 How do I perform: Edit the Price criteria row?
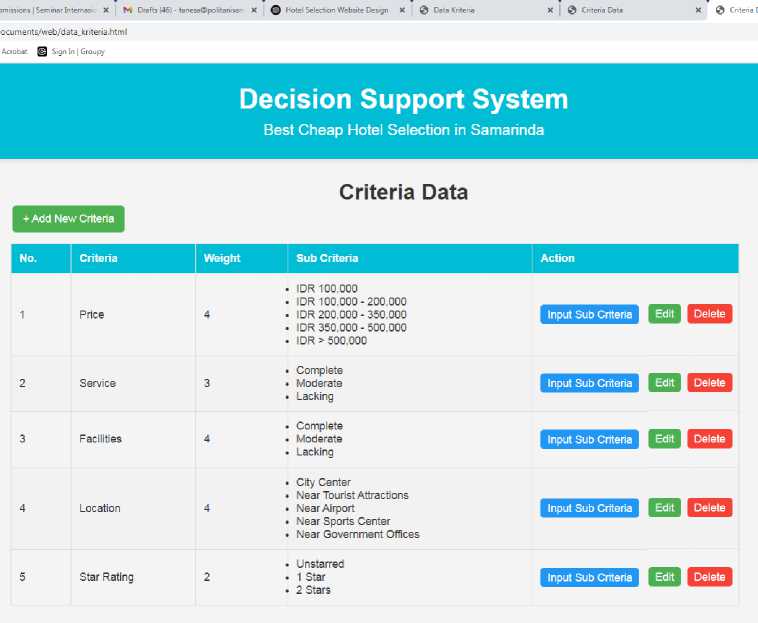[664, 314]
